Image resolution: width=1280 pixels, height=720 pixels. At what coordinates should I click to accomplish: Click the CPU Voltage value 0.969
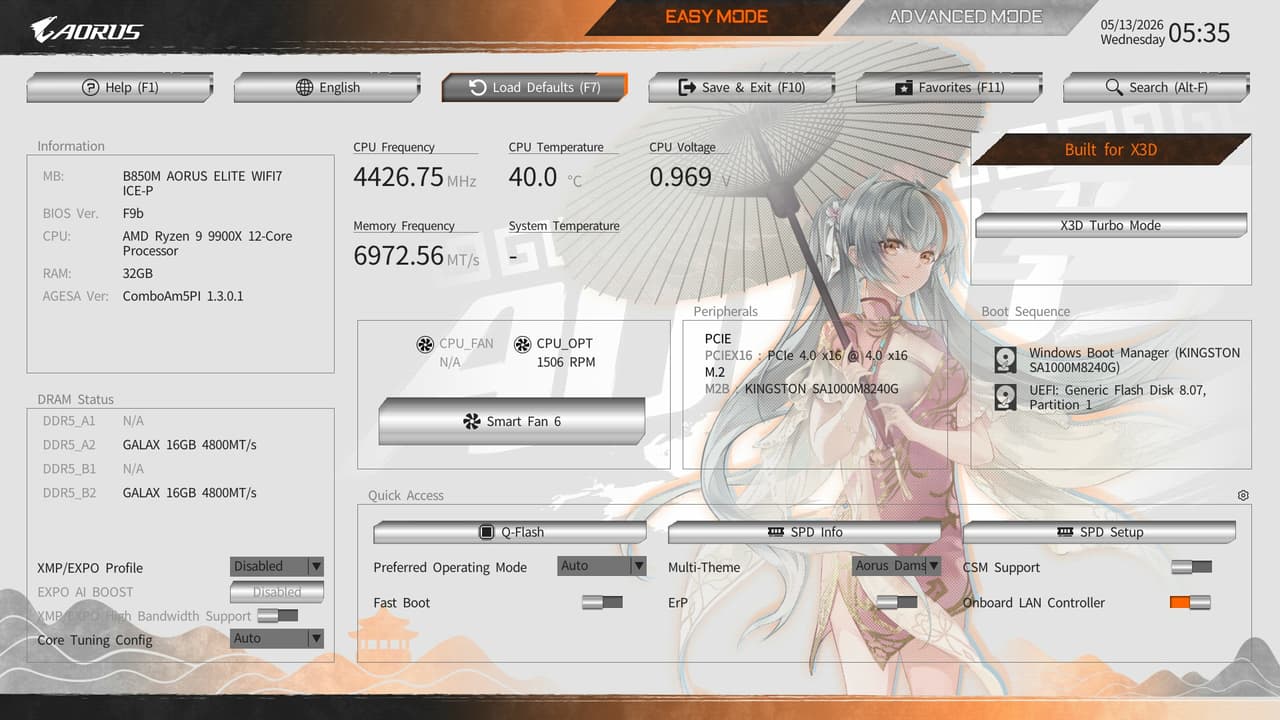point(680,177)
